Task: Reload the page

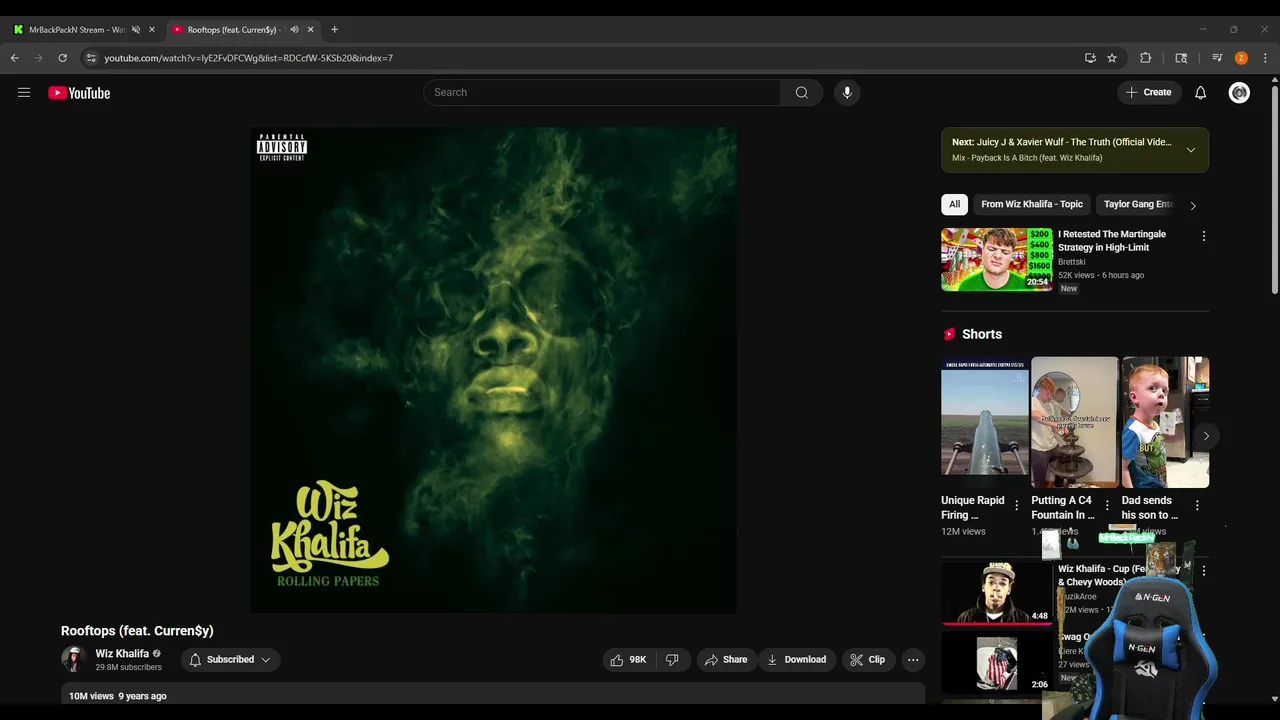Action: pos(62,58)
